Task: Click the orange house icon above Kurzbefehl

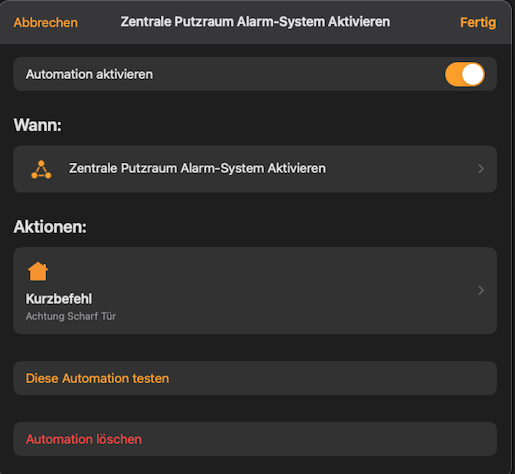Action: point(38,271)
